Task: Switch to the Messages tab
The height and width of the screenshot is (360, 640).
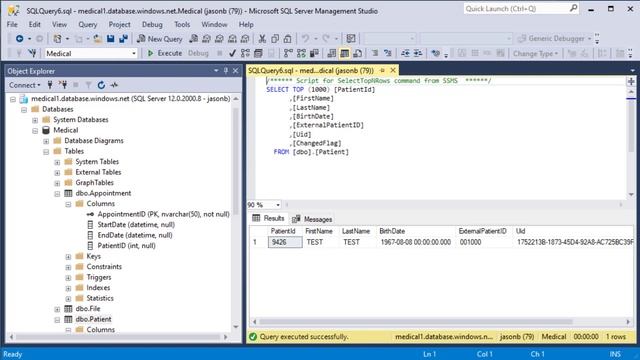Action: click(x=313, y=219)
